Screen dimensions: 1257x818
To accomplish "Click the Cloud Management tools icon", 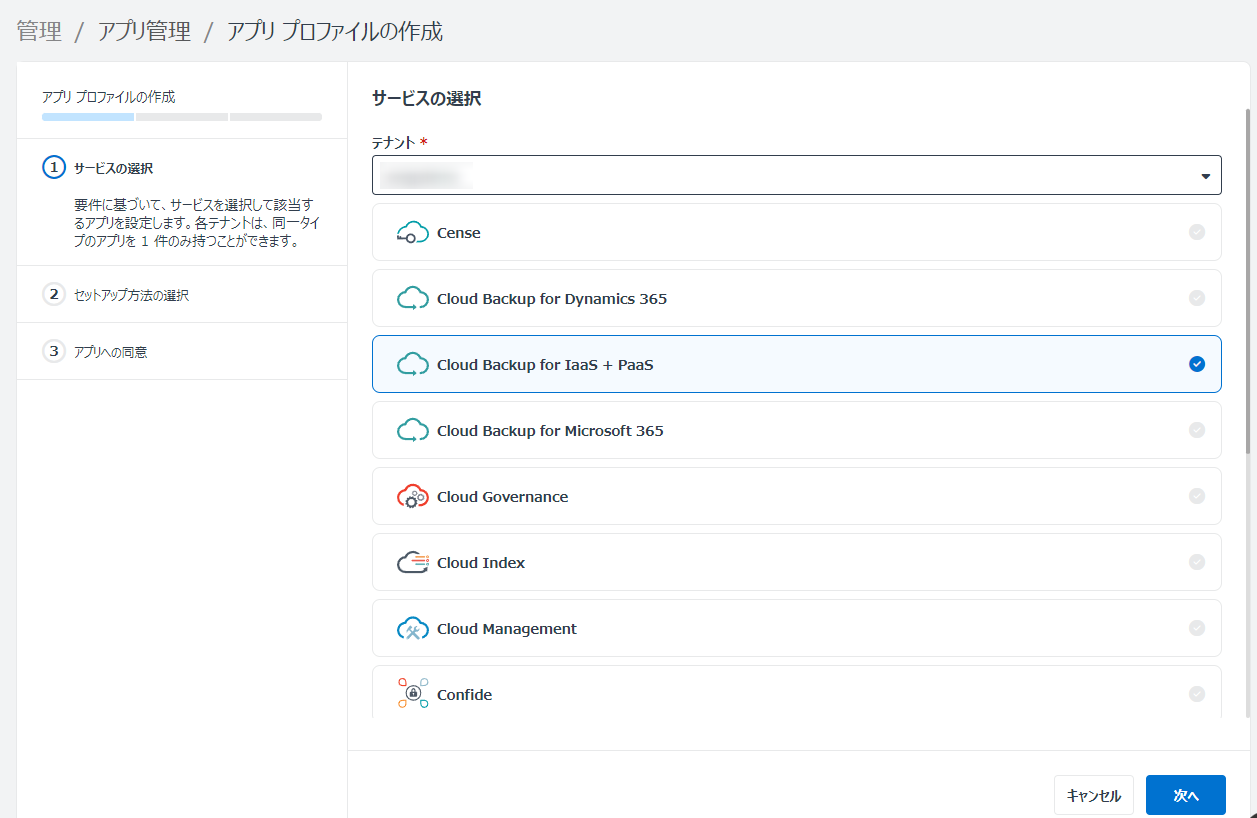I will click(413, 629).
